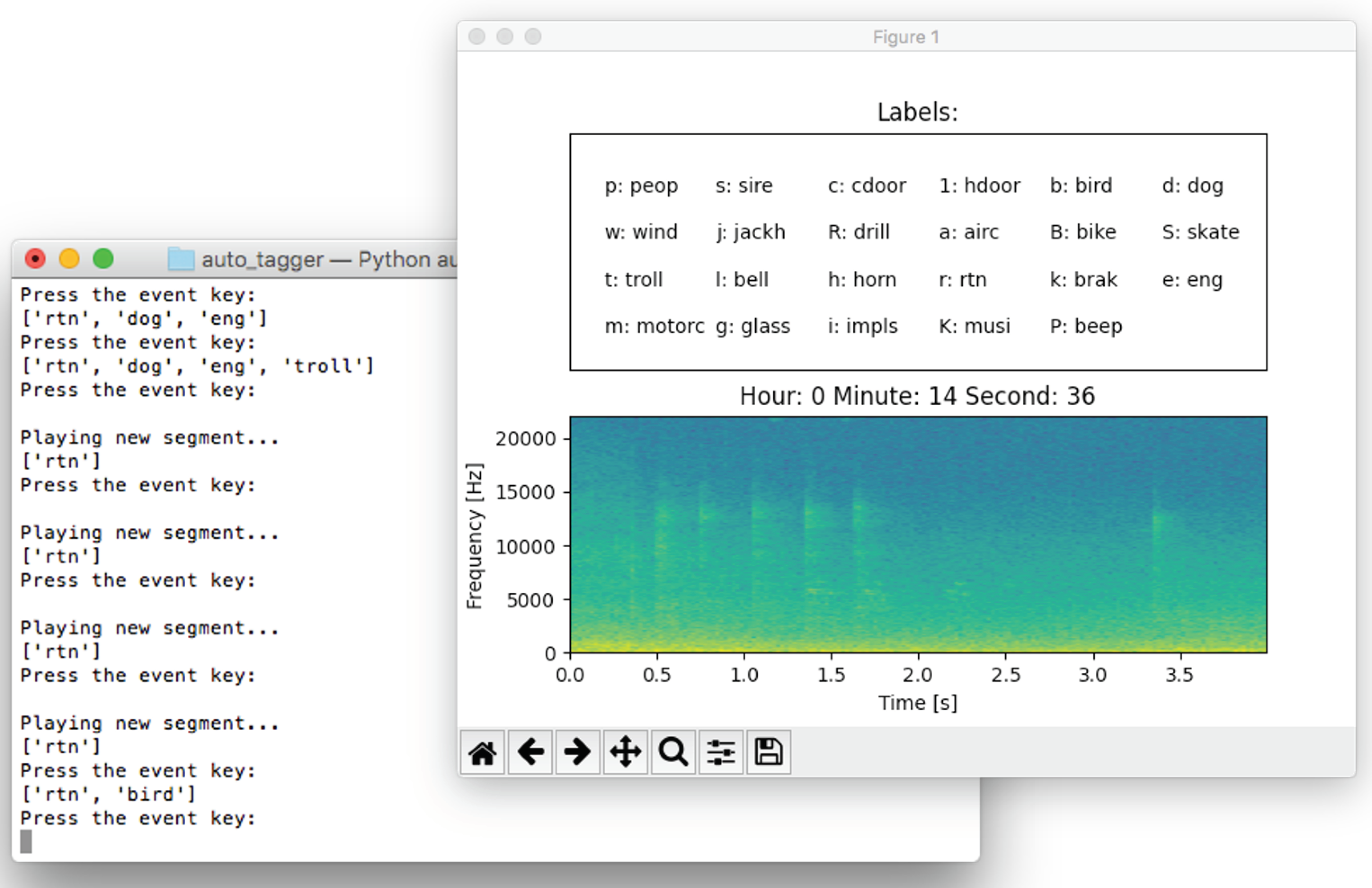This screenshot has width=1372, height=888.
Task: Minimize terminal with yellow button
Action: pyautogui.click(x=69, y=259)
